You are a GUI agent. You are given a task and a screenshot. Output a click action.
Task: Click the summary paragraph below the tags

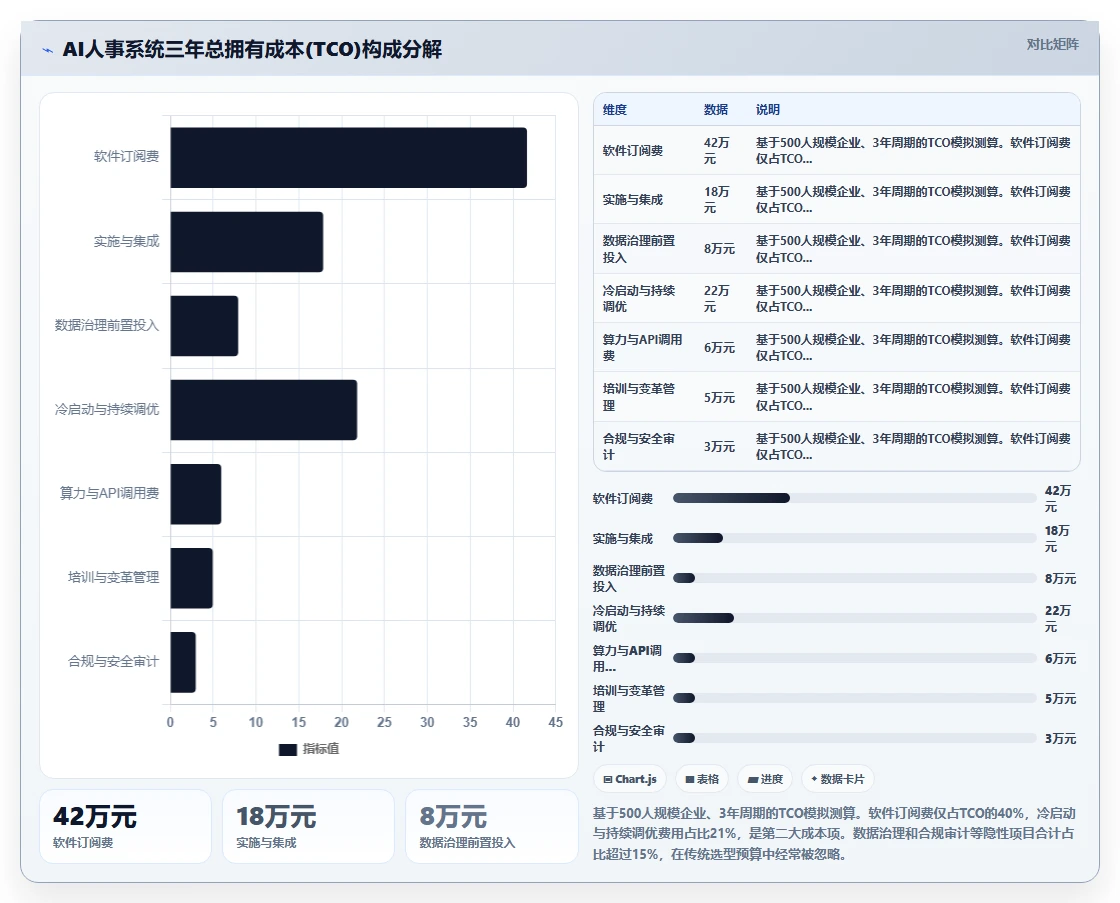(834, 834)
